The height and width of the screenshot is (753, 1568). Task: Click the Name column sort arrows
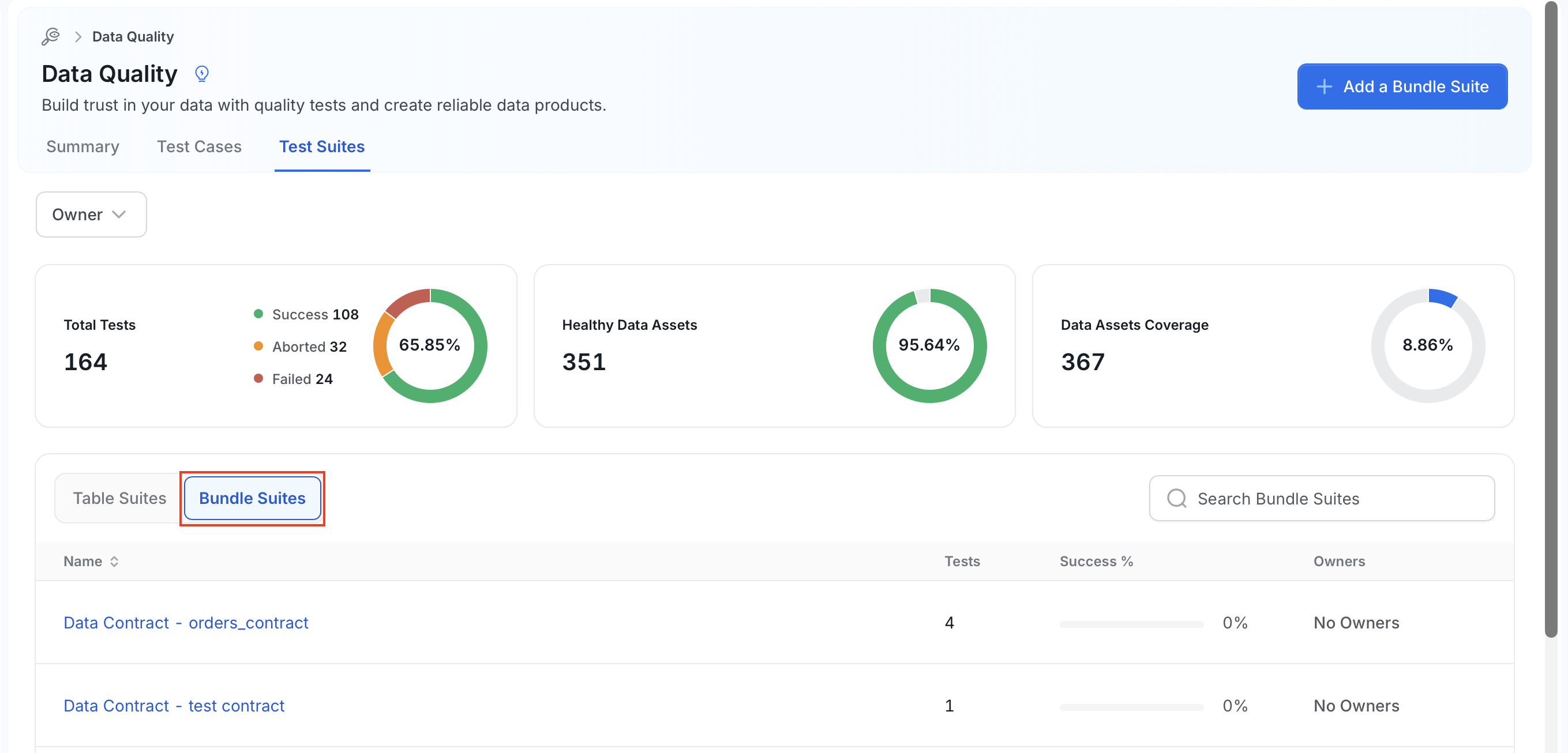[x=114, y=562]
